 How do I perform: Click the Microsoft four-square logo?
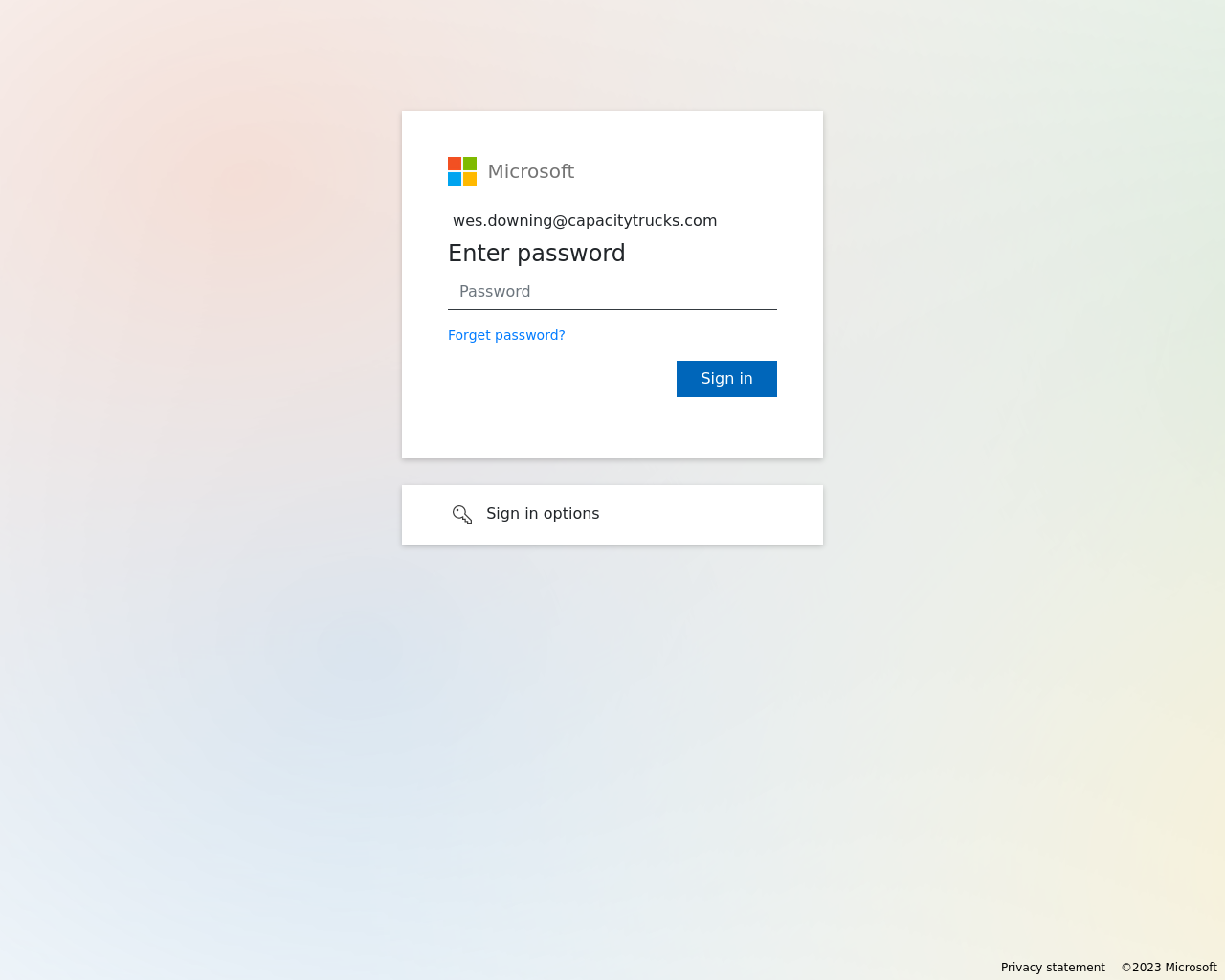462,171
